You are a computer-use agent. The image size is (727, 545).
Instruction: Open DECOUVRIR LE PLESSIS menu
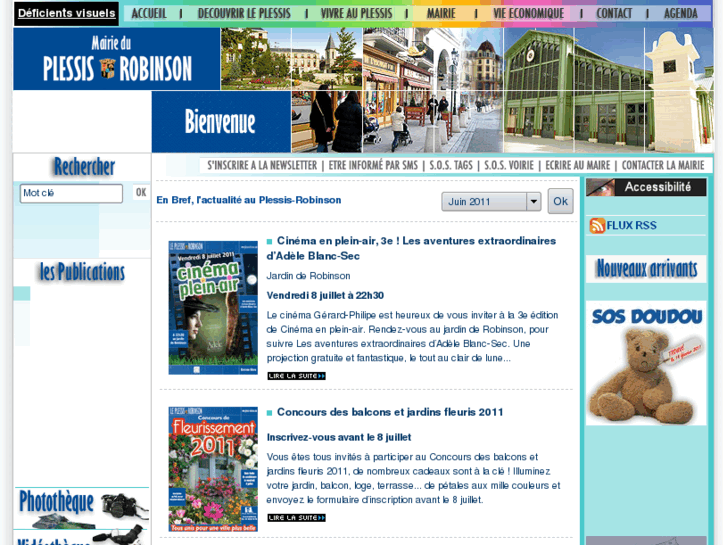[244, 13]
